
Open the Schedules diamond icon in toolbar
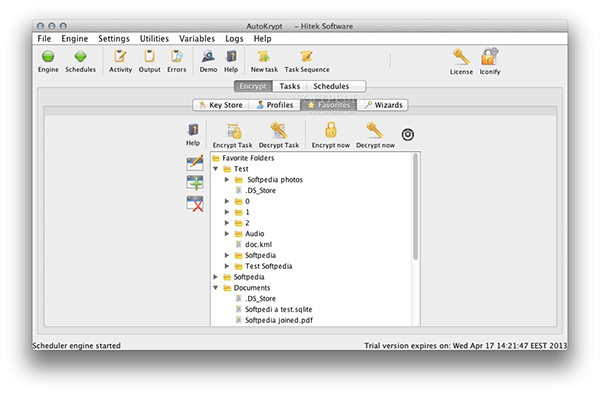pyautogui.click(x=80, y=57)
